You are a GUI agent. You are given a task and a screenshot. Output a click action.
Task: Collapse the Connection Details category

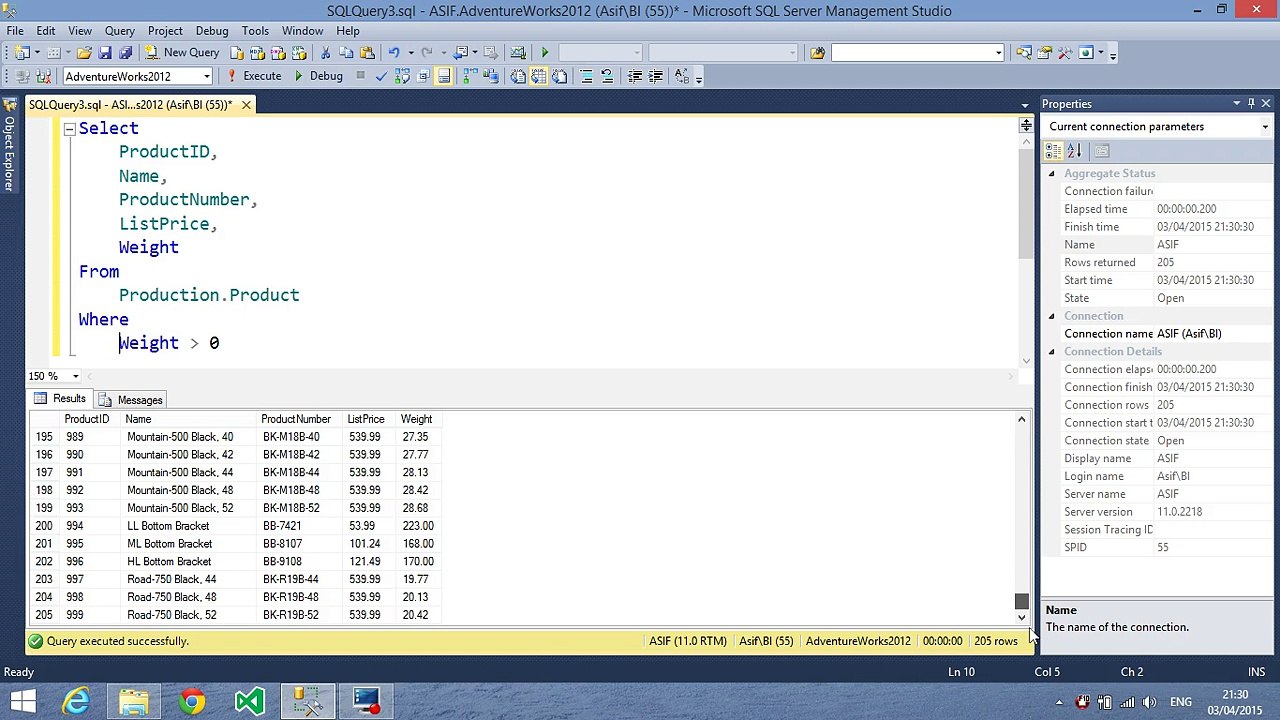tap(1051, 352)
